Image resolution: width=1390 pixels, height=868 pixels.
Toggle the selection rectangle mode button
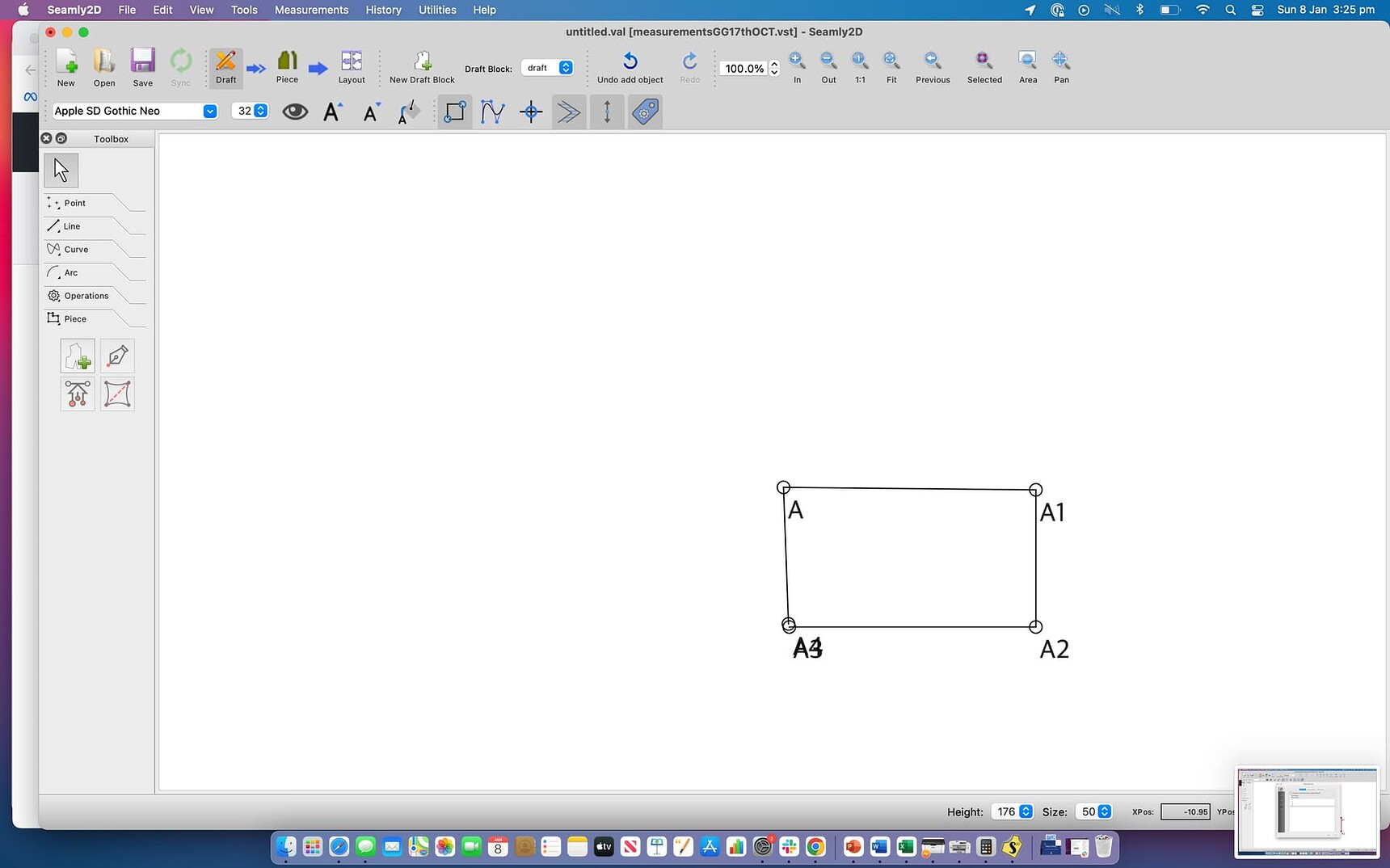tap(453, 112)
